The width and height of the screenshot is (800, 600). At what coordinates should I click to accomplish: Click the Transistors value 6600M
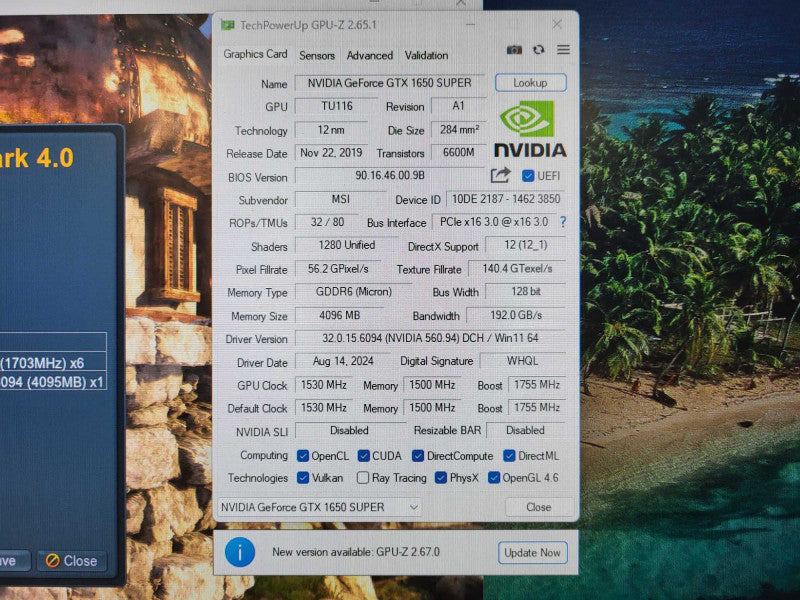coord(459,153)
